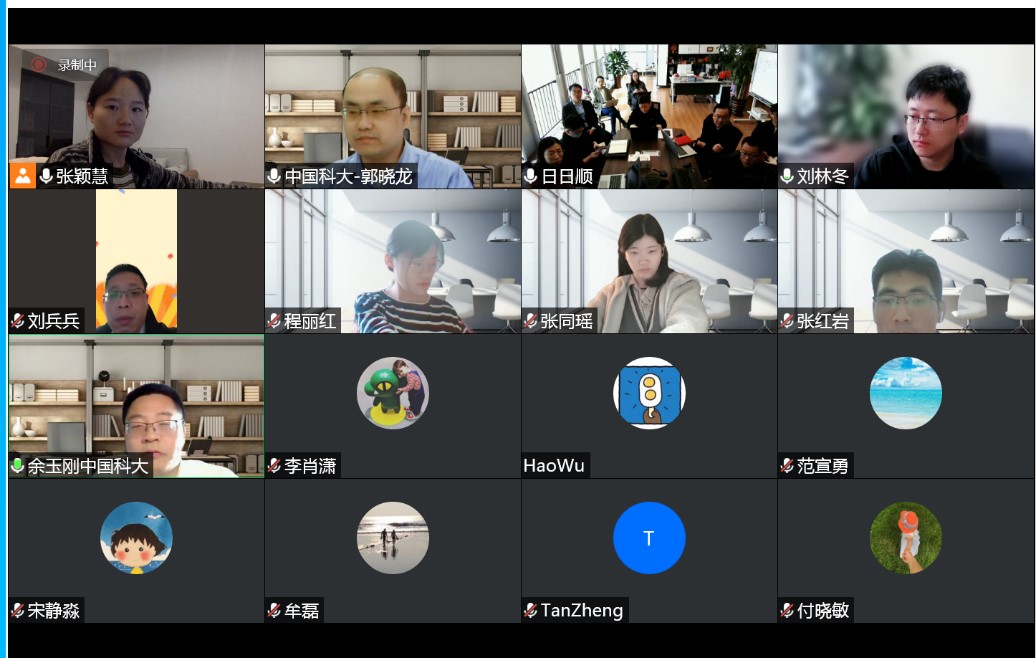Click the red recording indicator icon
The height and width of the screenshot is (658, 1036).
point(38,65)
